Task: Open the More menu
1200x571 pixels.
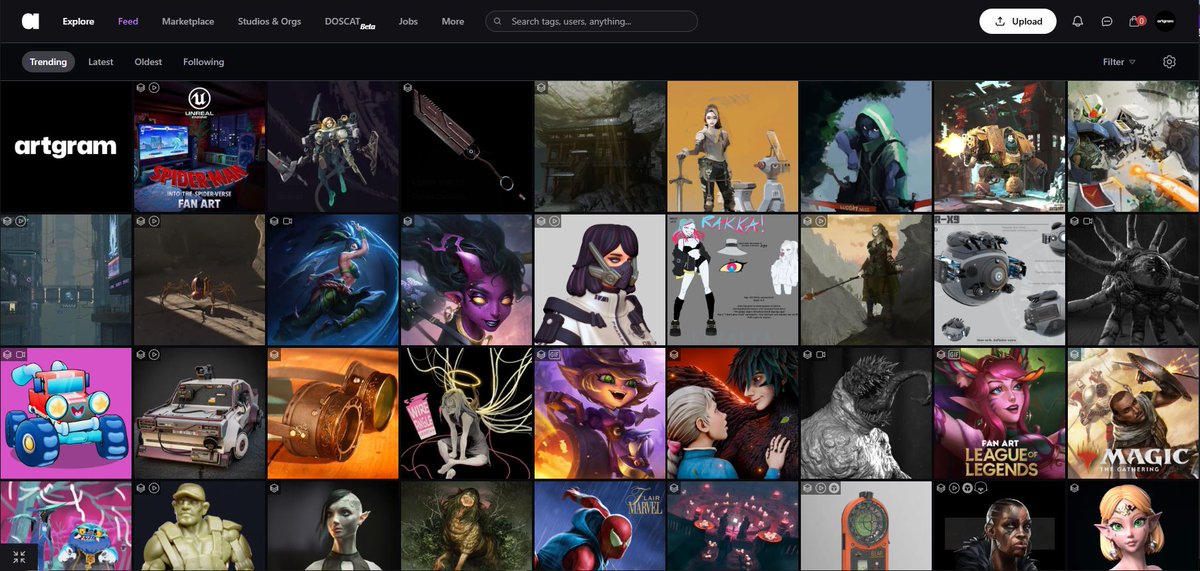Action: pos(453,21)
